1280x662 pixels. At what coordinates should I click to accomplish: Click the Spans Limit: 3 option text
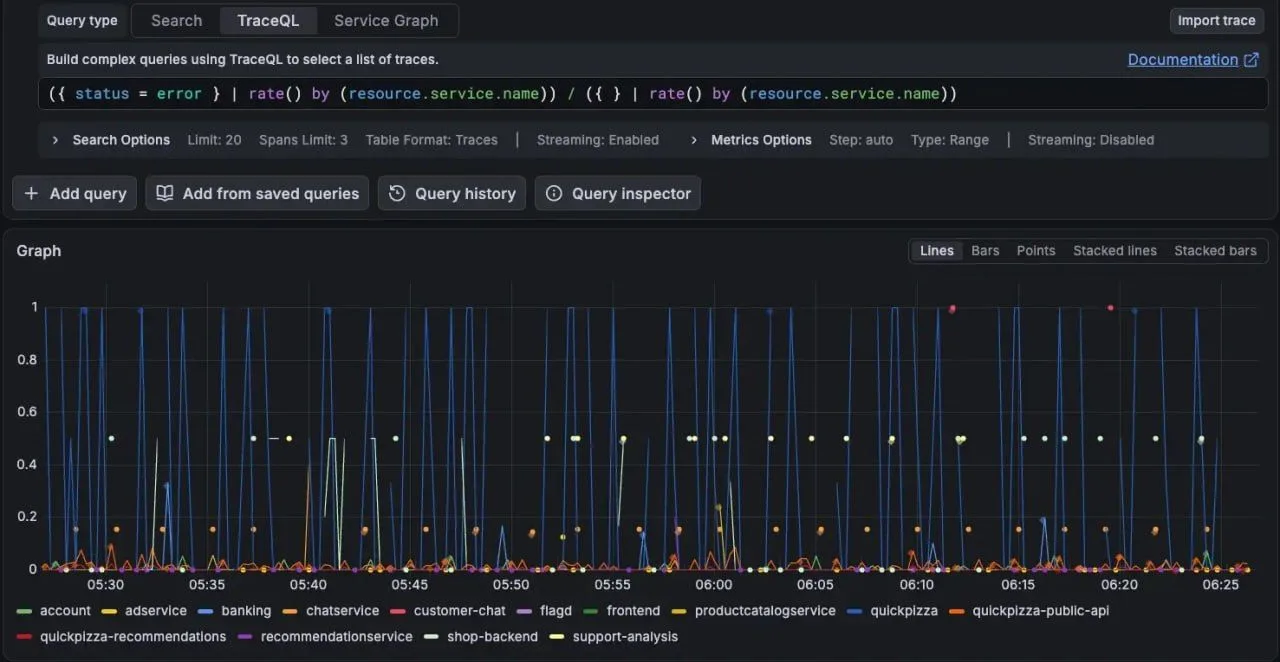[303, 140]
